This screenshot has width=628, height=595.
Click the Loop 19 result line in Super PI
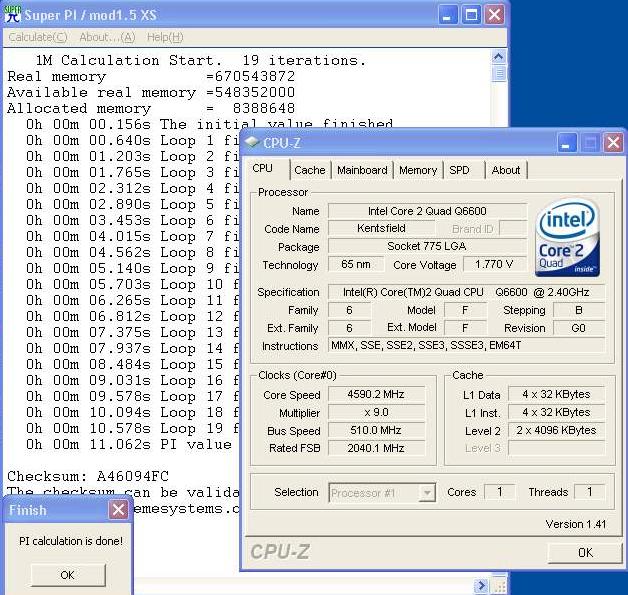point(132,428)
